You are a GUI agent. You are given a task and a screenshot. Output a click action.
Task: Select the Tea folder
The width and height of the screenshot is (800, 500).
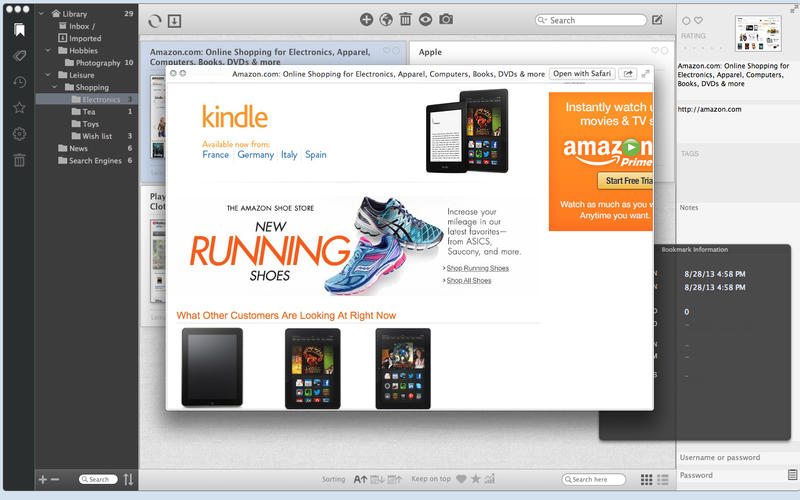point(86,112)
